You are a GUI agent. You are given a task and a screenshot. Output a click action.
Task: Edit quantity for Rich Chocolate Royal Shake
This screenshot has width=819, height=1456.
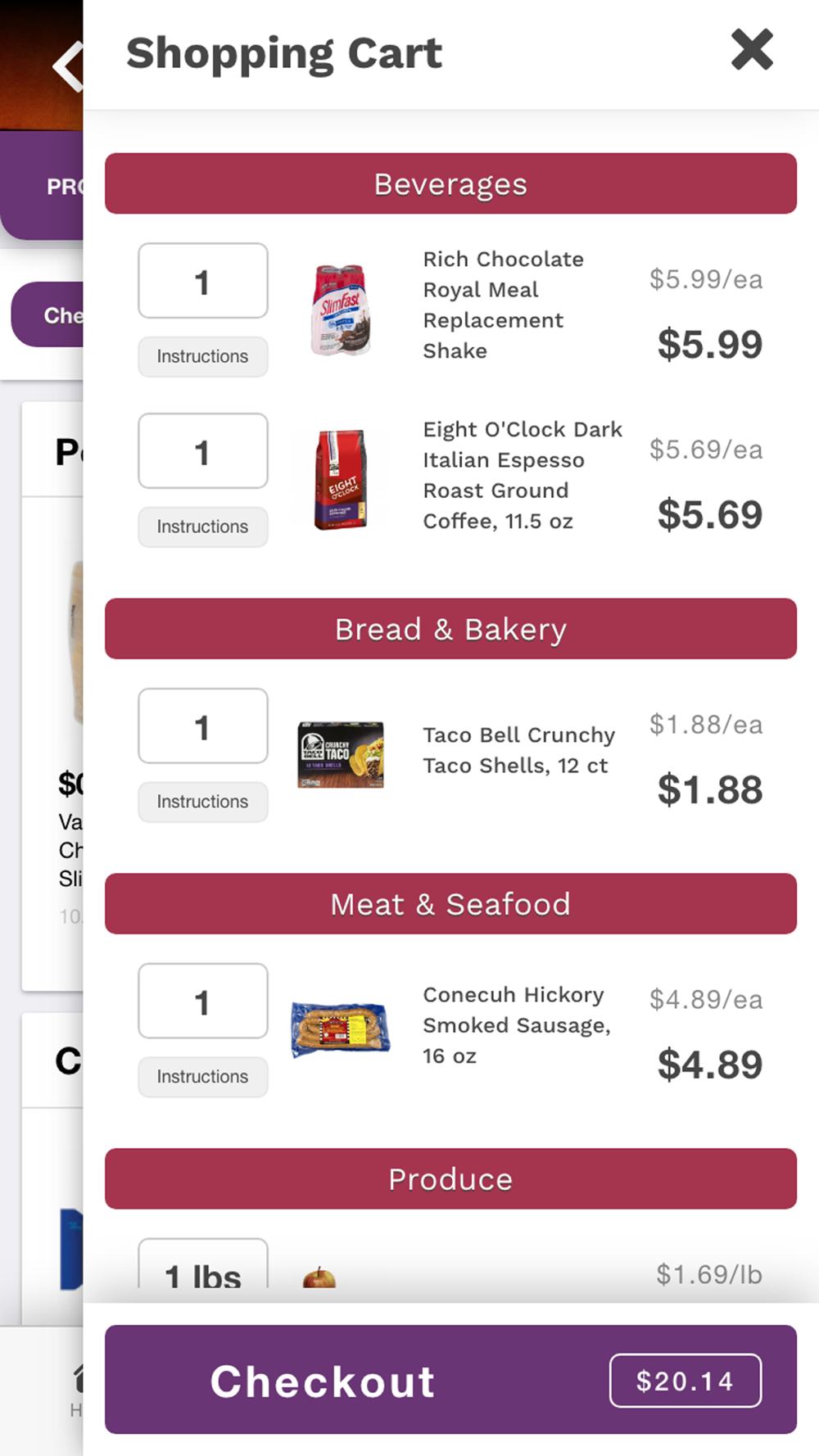point(203,281)
